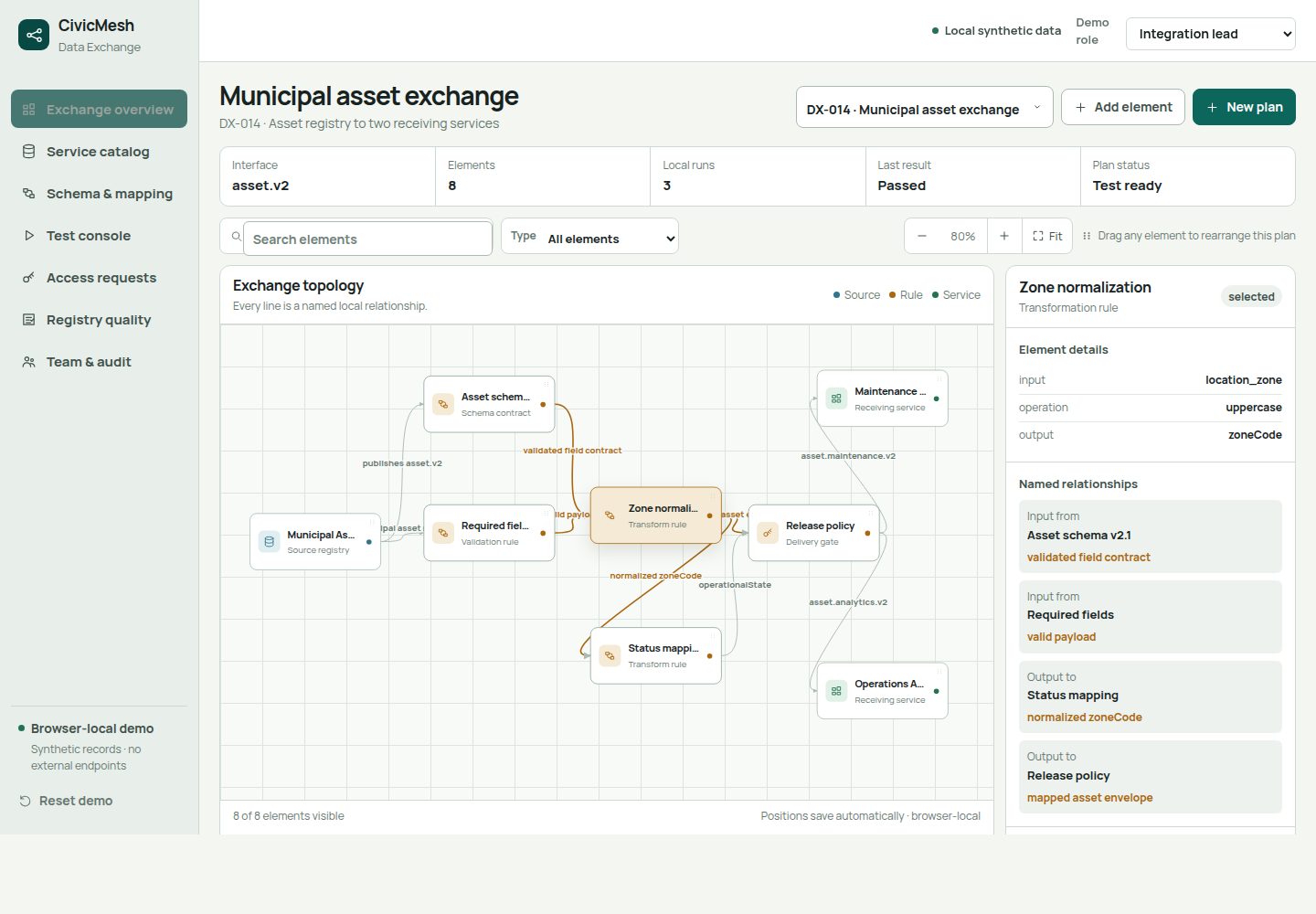Click the Zone normali... node icon

pos(610,515)
